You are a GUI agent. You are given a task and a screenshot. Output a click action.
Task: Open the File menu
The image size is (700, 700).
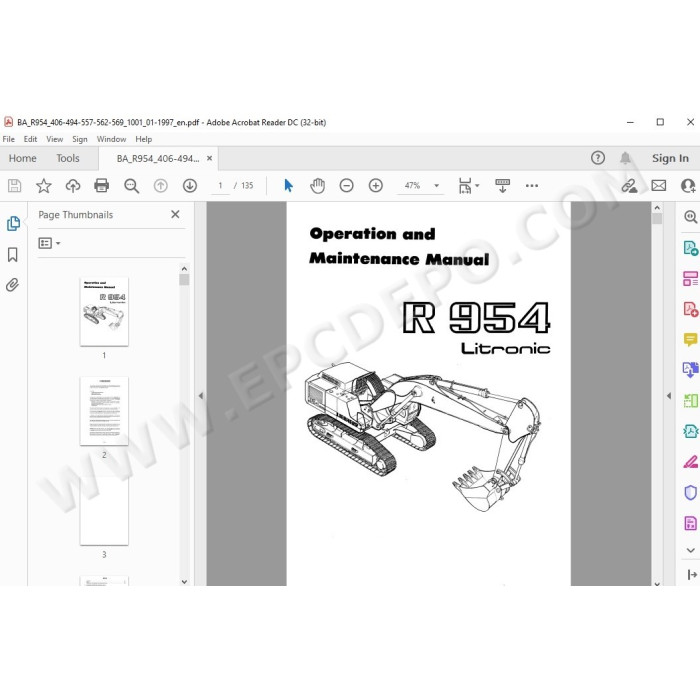pyautogui.click(x=8, y=139)
